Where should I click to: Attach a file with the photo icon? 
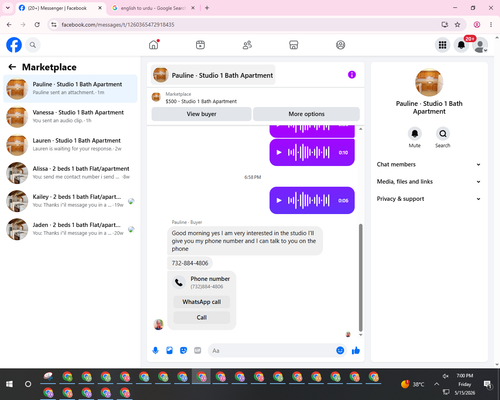169,350
